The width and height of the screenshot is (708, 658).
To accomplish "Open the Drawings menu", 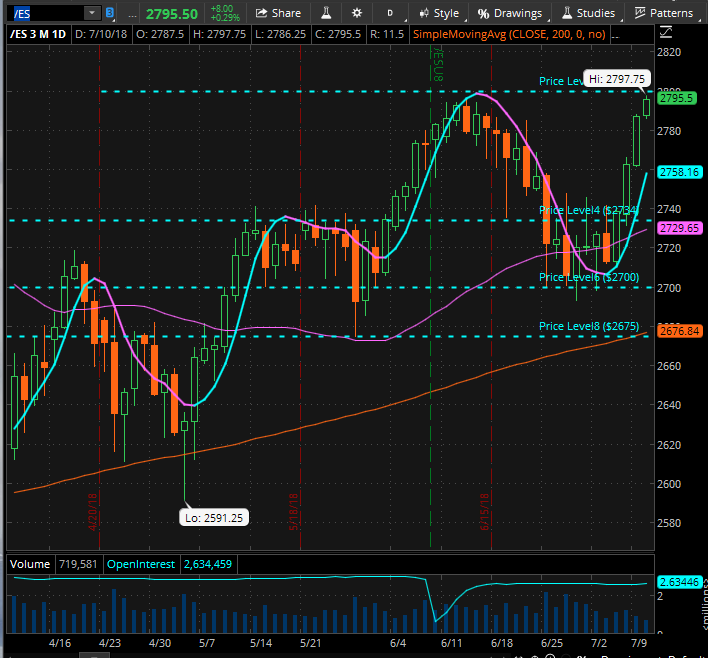I will 510,14.
